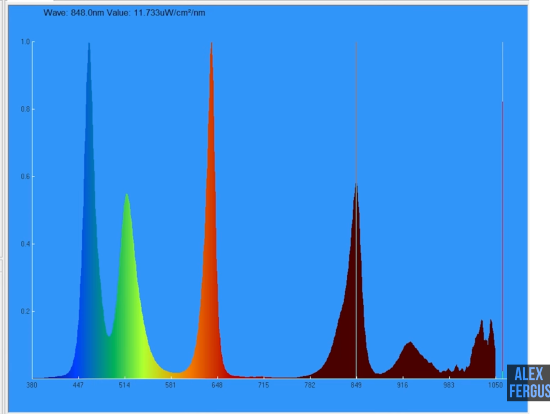Click the blue peak tip near 460nm
Image resolution: width=550 pixels, height=416 pixels.
tap(89, 45)
